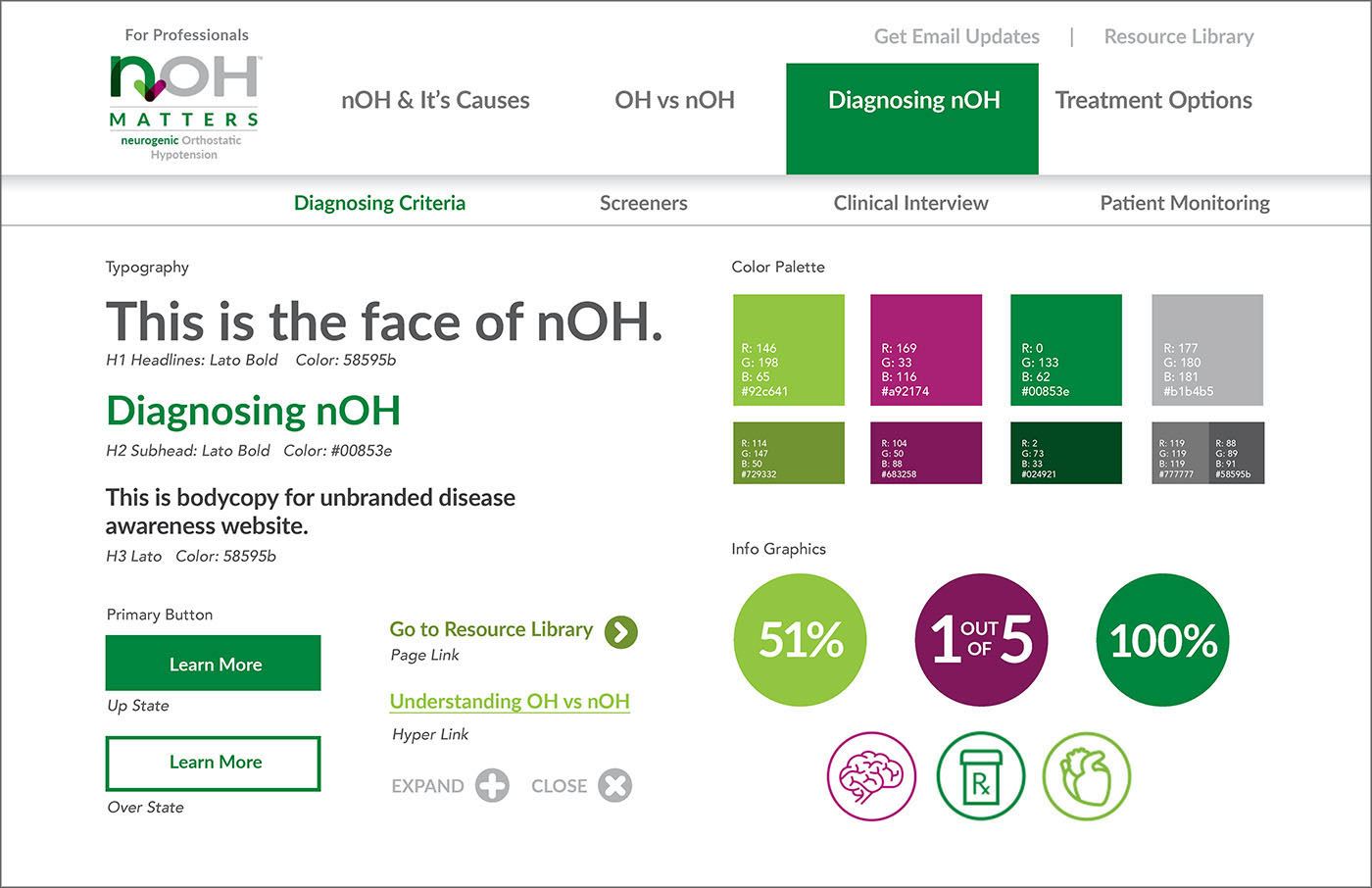Click the Color Palette section label
Screen dimensions: 1372x888
pyautogui.click(x=778, y=267)
